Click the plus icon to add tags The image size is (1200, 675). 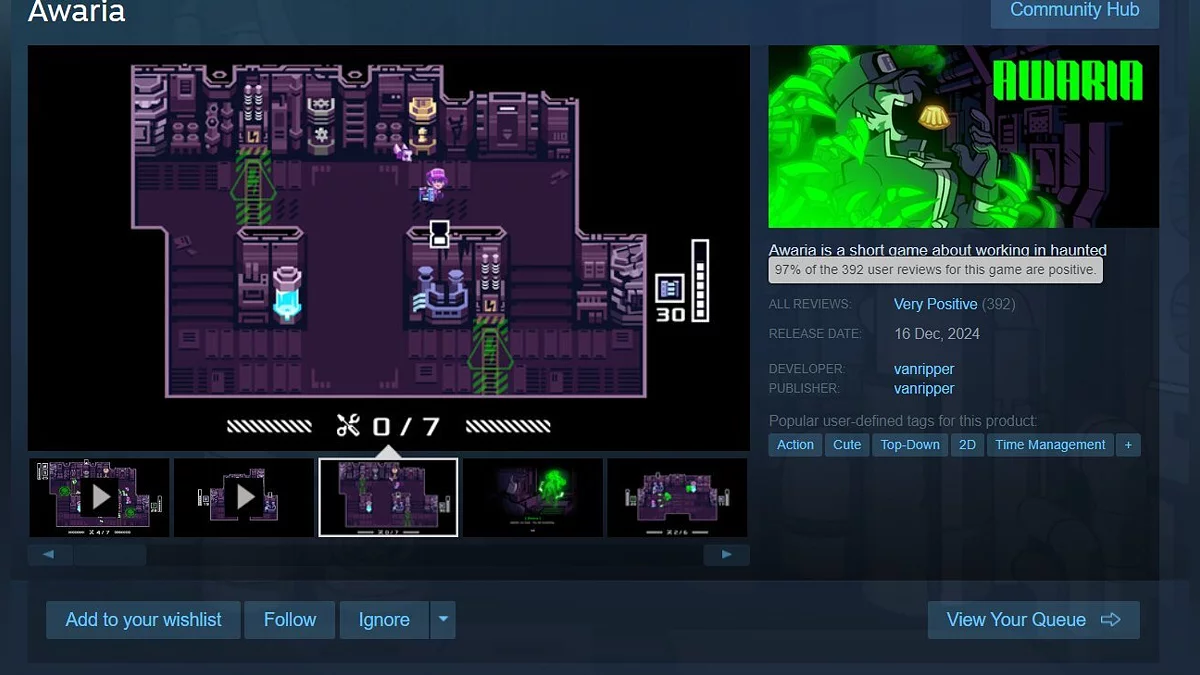pos(1128,445)
